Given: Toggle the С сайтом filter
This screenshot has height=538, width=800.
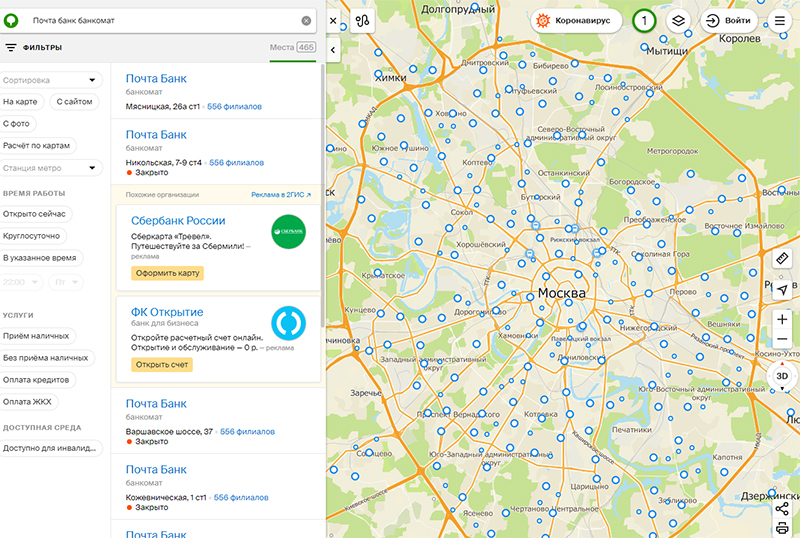Looking at the screenshot, I should [74, 102].
